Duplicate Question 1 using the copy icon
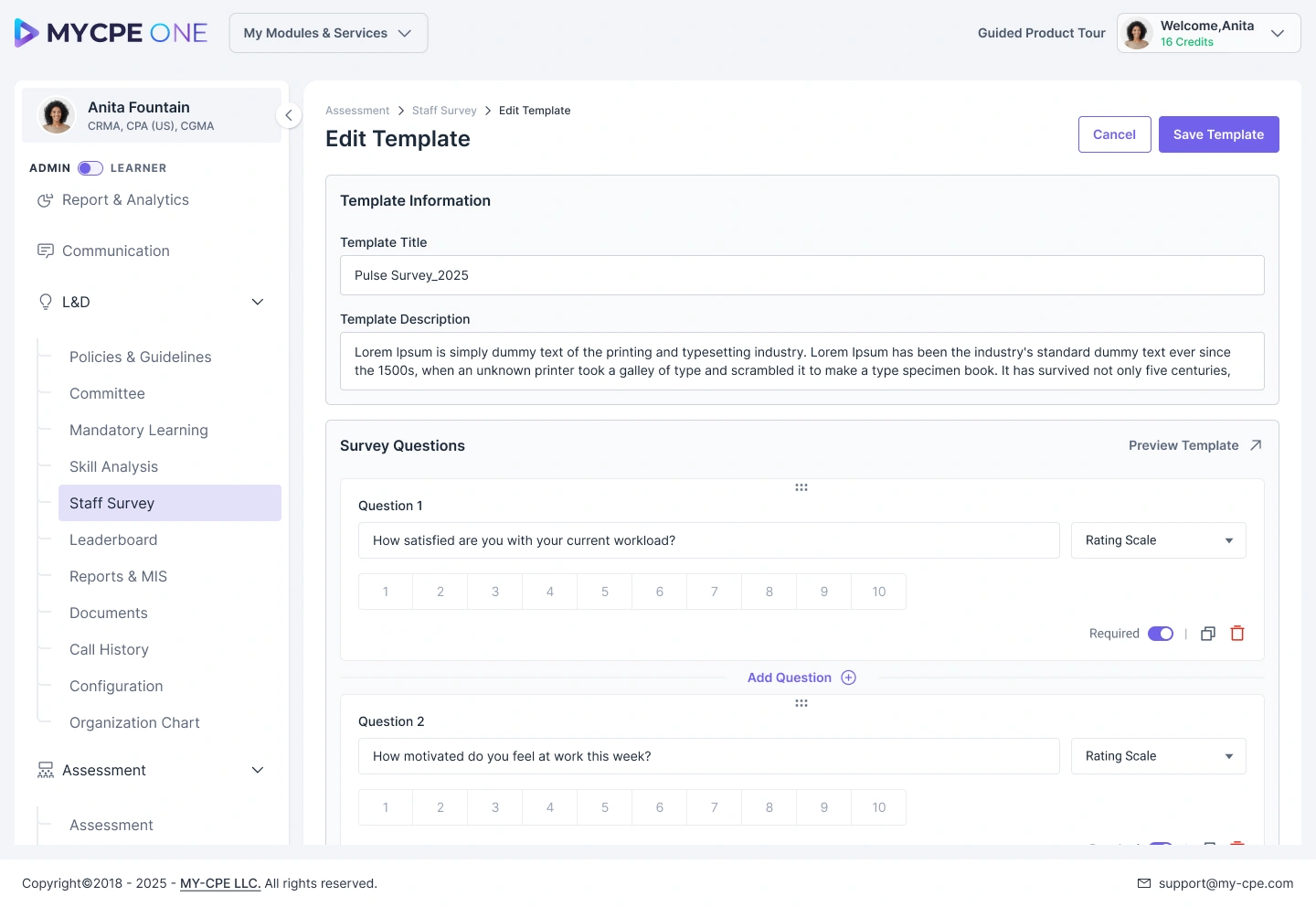Viewport: 1316px width, 907px height. pos(1208,634)
